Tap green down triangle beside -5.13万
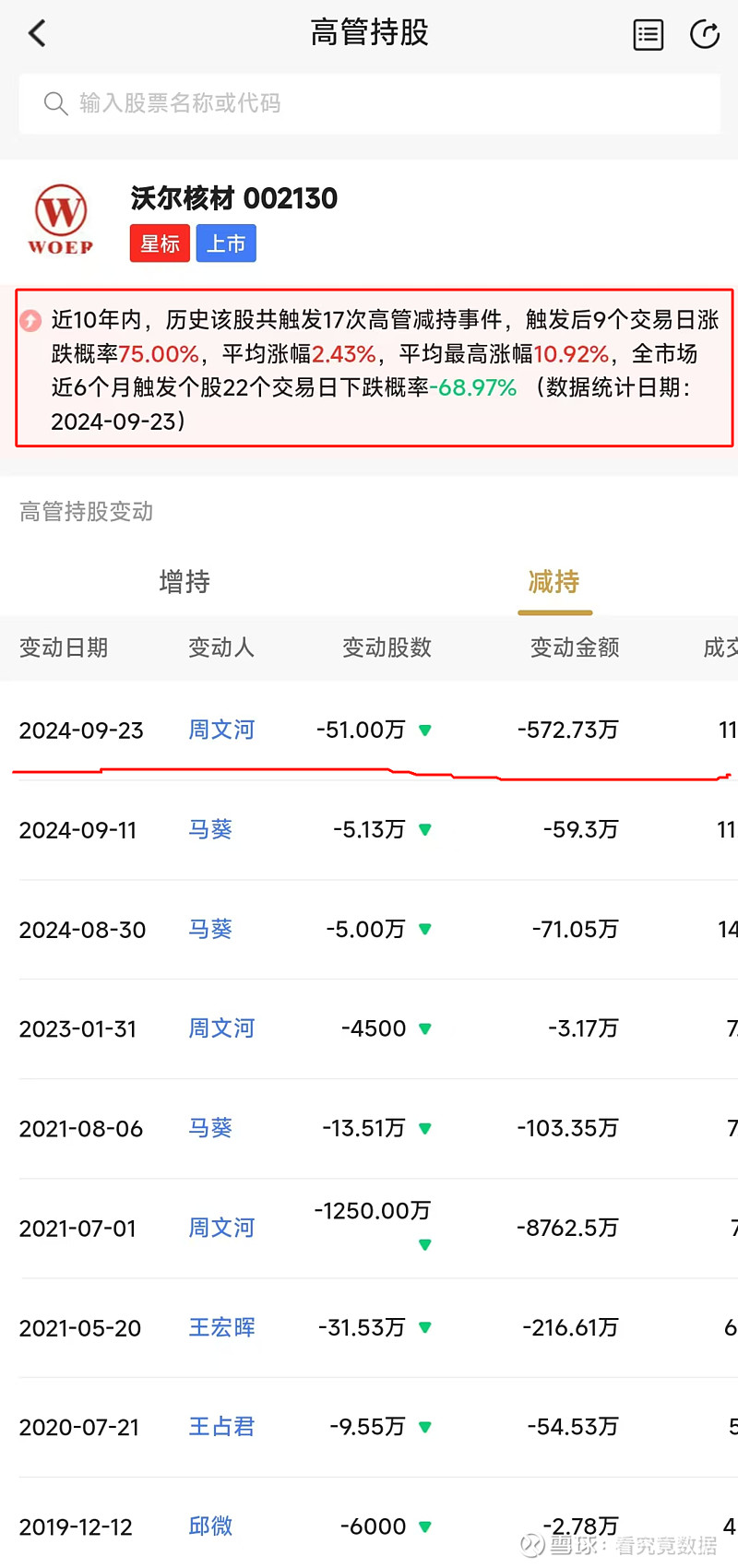This screenshot has width=738, height=1568. tap(425, 830)
